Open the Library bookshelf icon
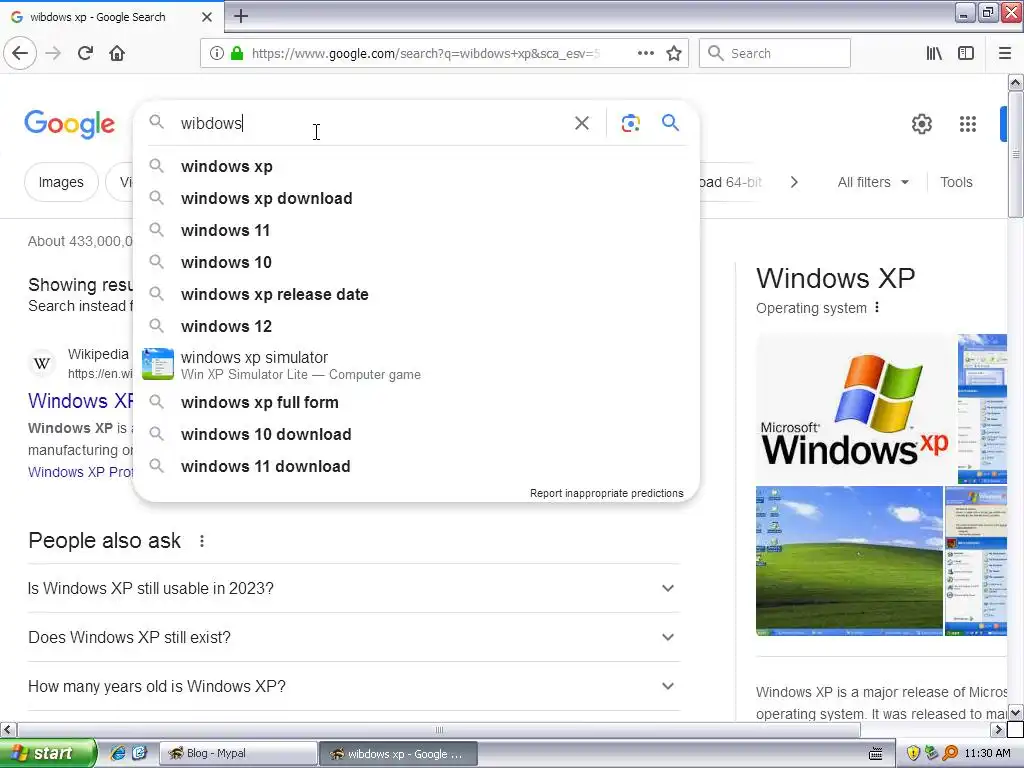The height and width of the screenshot is (768, 1024). click(x=934, y=53)
